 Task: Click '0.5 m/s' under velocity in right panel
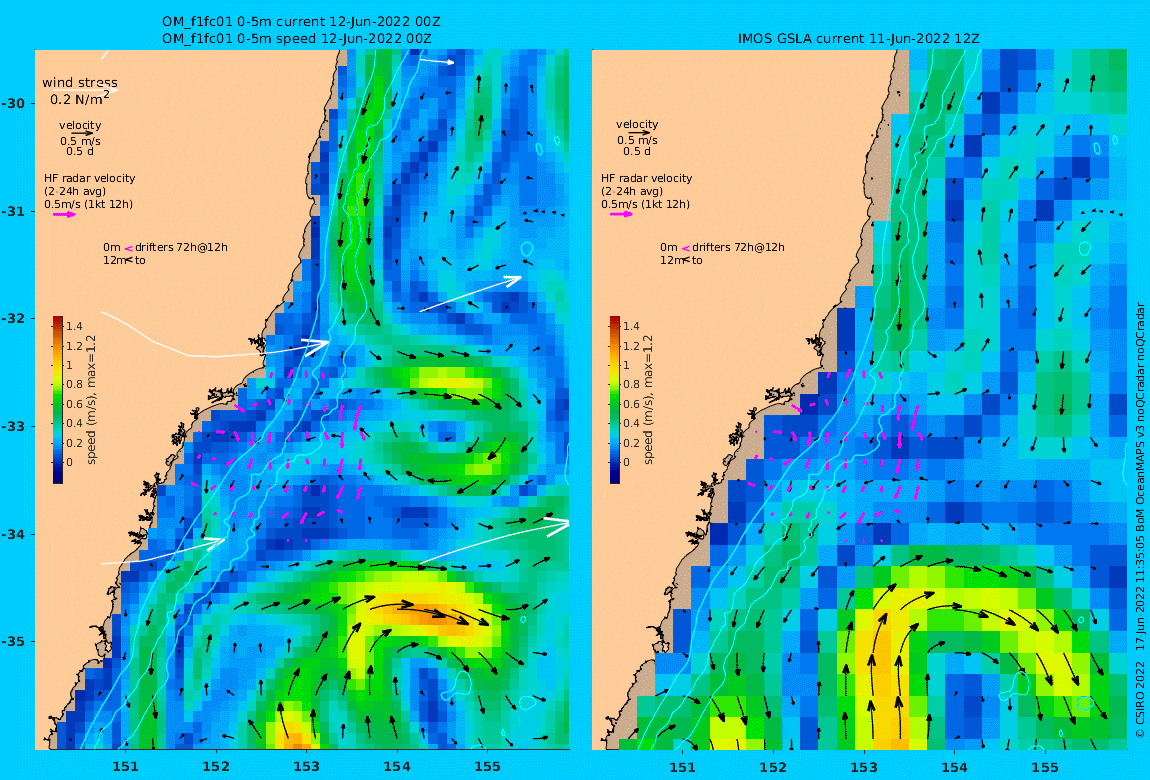click(x=637, y=140)
